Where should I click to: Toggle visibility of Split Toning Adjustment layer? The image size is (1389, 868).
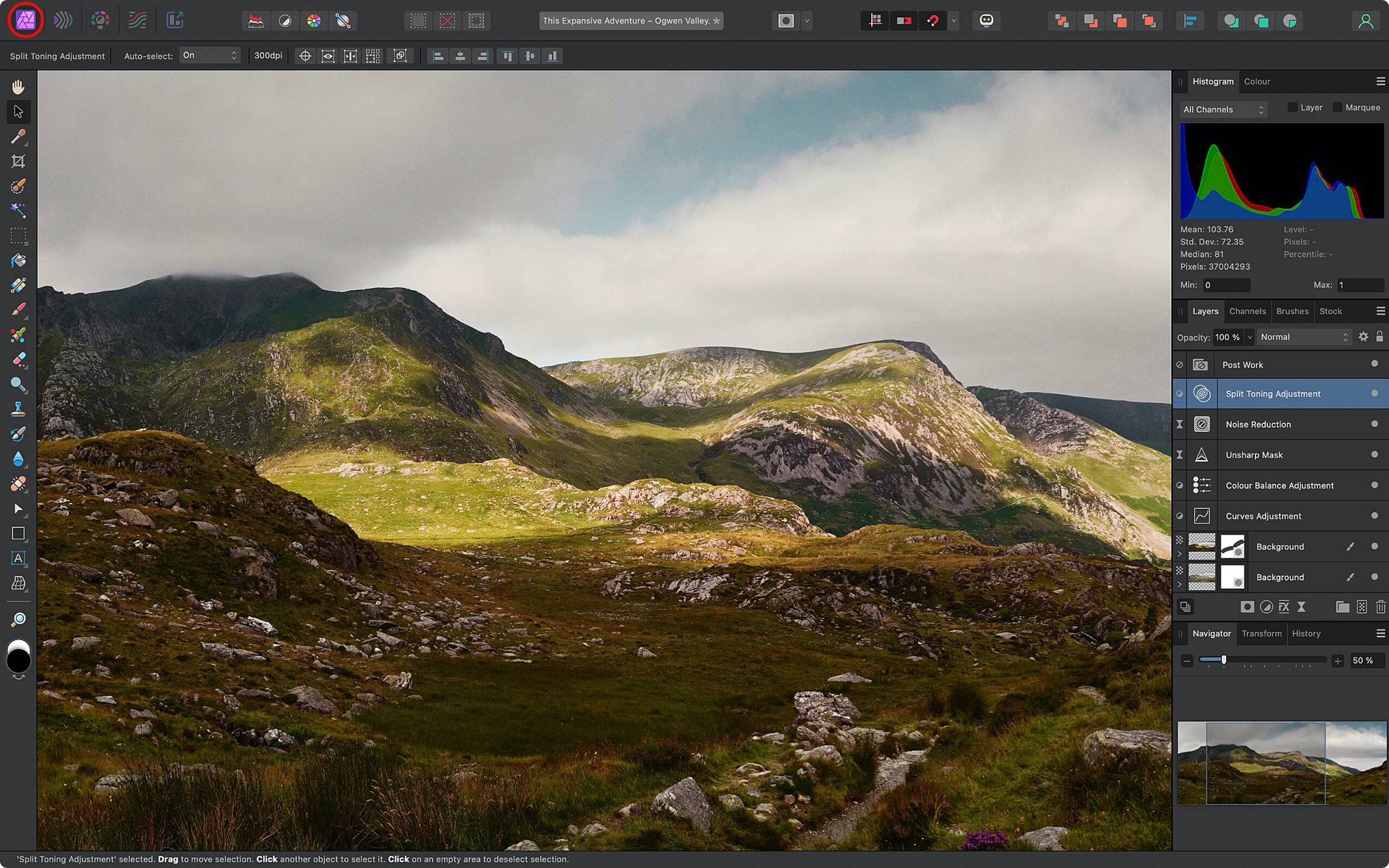point(1375,393)
